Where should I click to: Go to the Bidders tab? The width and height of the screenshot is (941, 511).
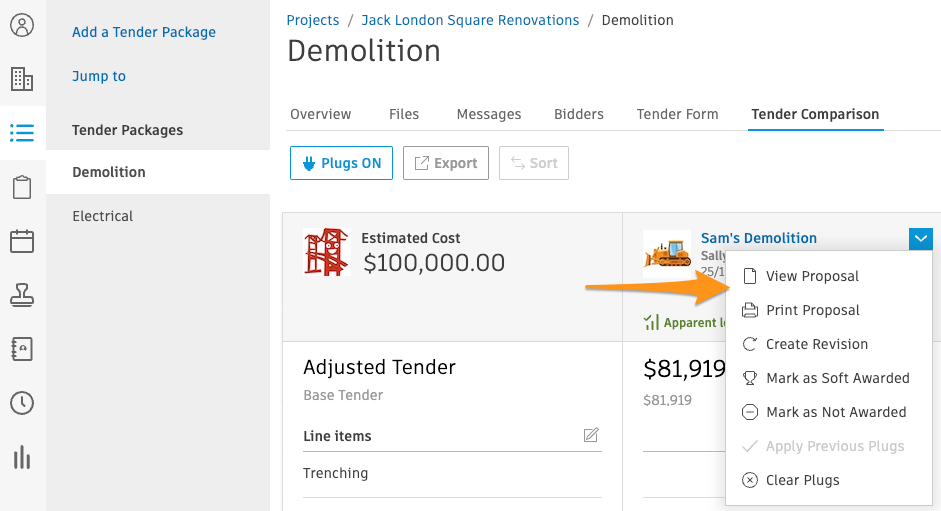pyautogui.click(x=579, y=114)
